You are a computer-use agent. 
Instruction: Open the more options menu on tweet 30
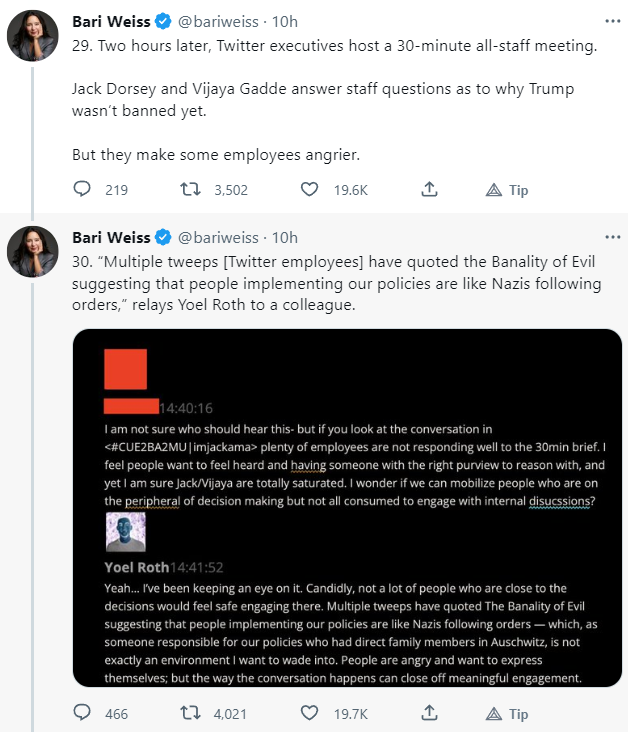[x=612, y=237]
